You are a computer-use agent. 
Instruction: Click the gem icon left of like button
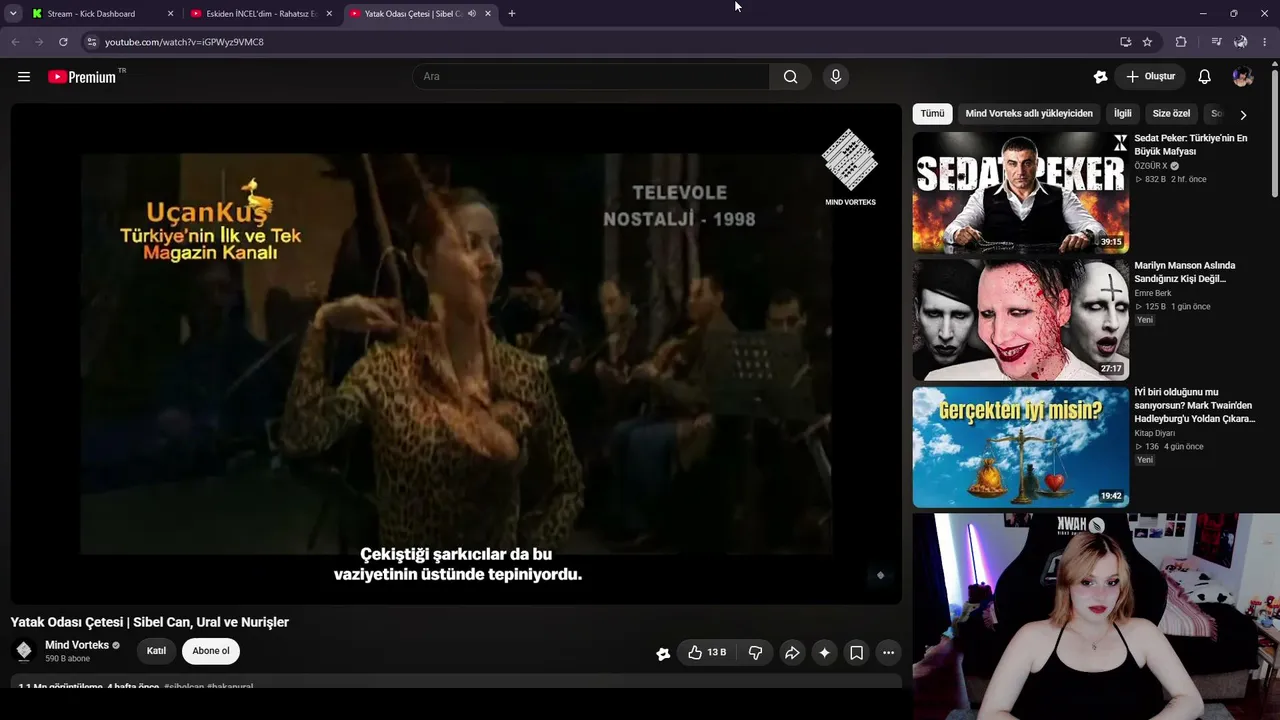pyautogui.click(x=663, y=654)
